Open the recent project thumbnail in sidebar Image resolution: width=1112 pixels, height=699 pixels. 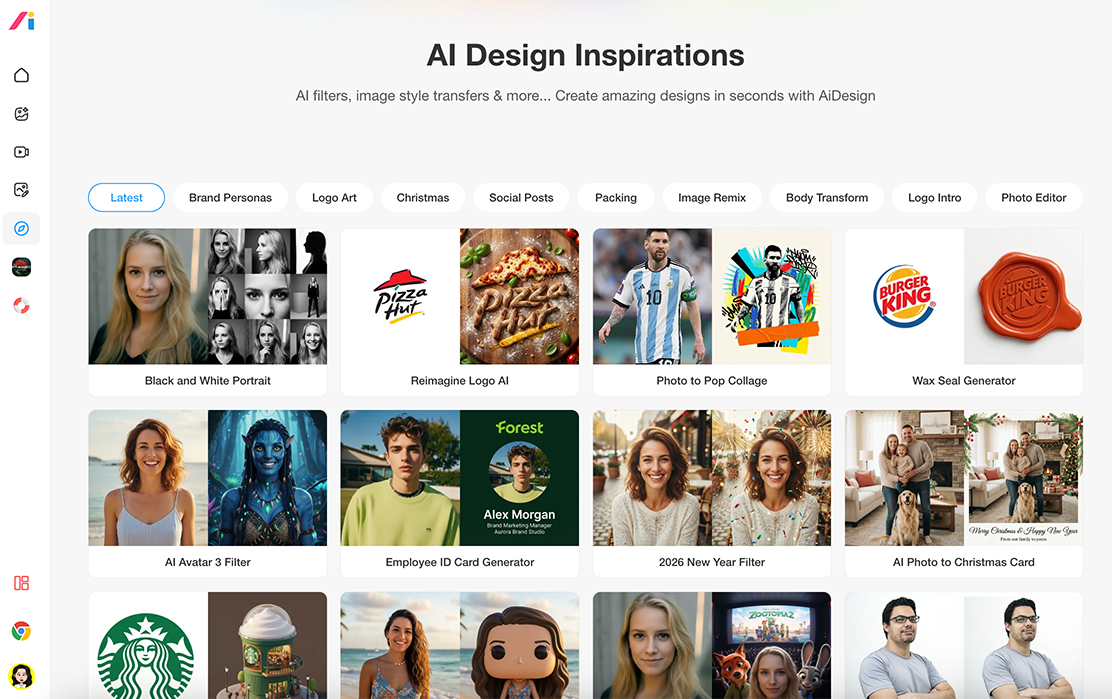(x=21, y=267)
